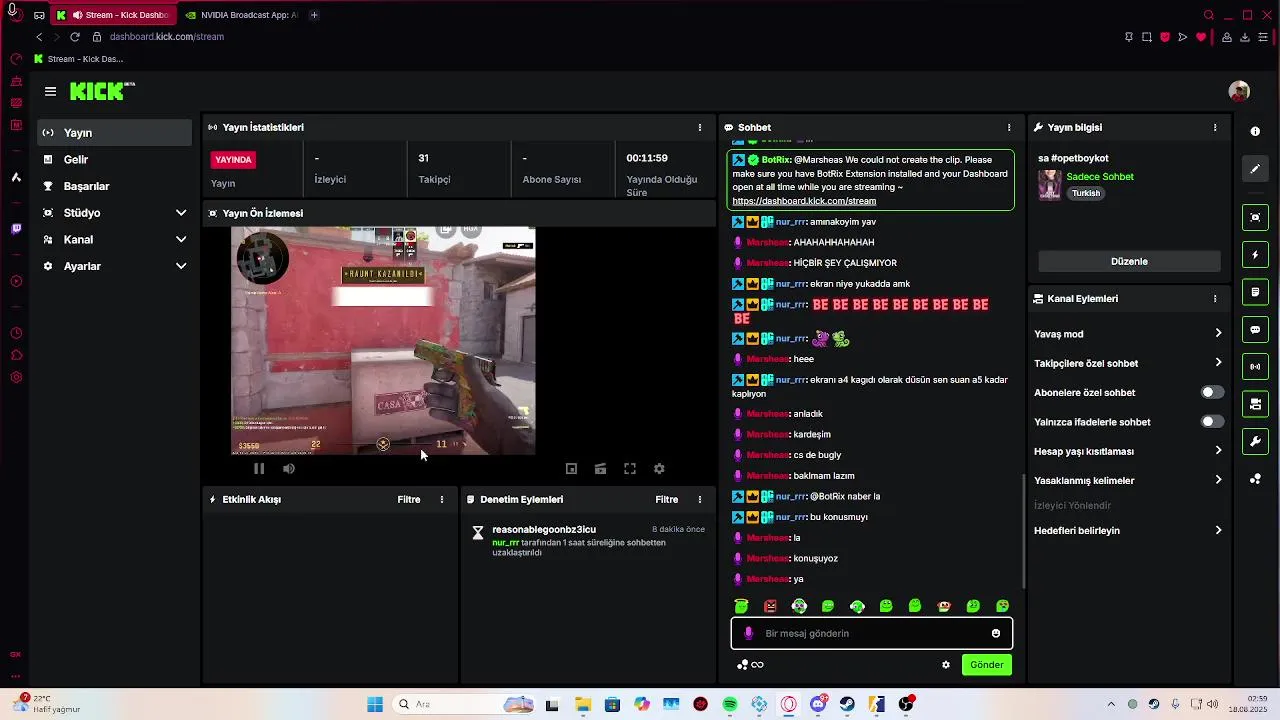Click the Kick logo
The height and width of the screenshot is (720, 1280).
tap(102, 91)
